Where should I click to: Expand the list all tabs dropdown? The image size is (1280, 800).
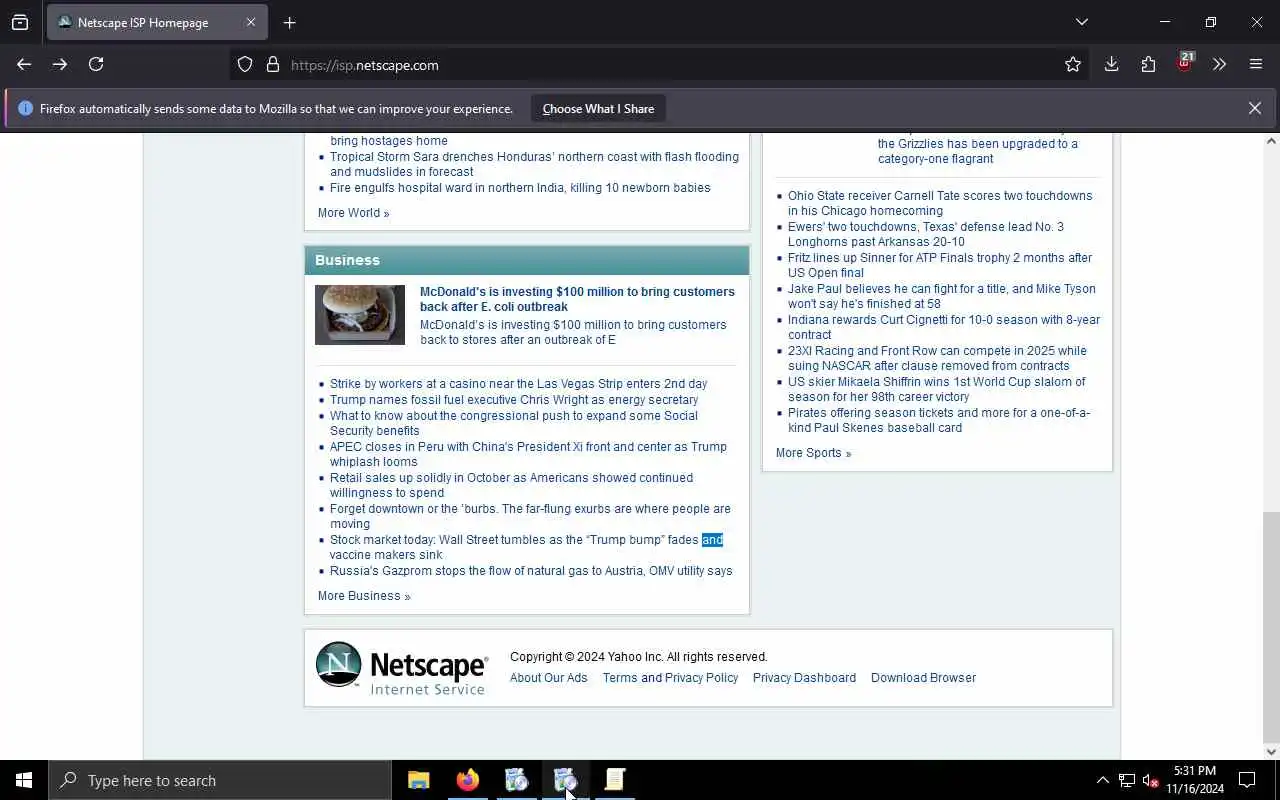click(x=1082, y=22)
